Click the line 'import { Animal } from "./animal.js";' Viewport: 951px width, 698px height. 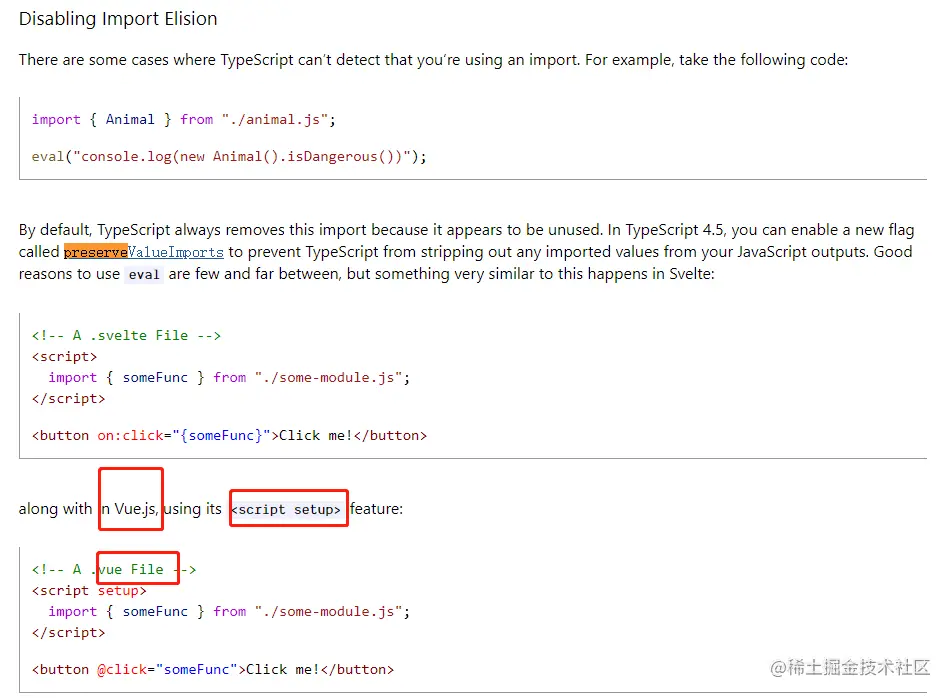coord(184,119)
